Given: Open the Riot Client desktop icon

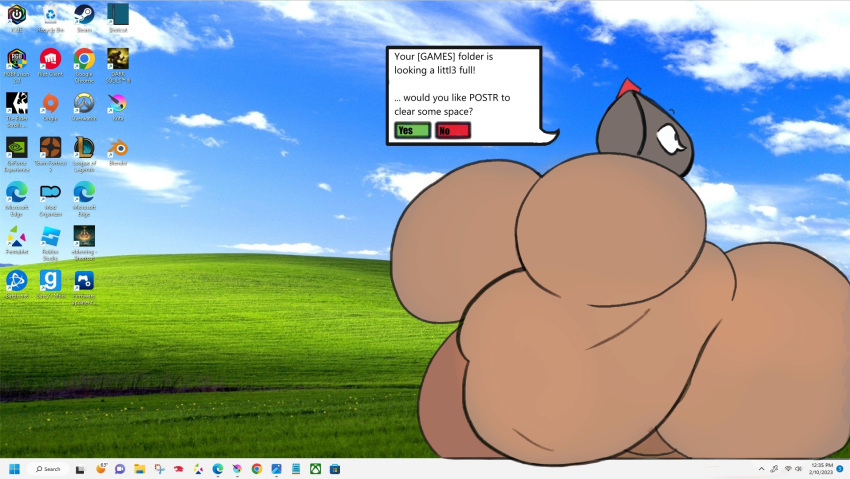Looking at the screenshot, I should click(x=50, y=59).
